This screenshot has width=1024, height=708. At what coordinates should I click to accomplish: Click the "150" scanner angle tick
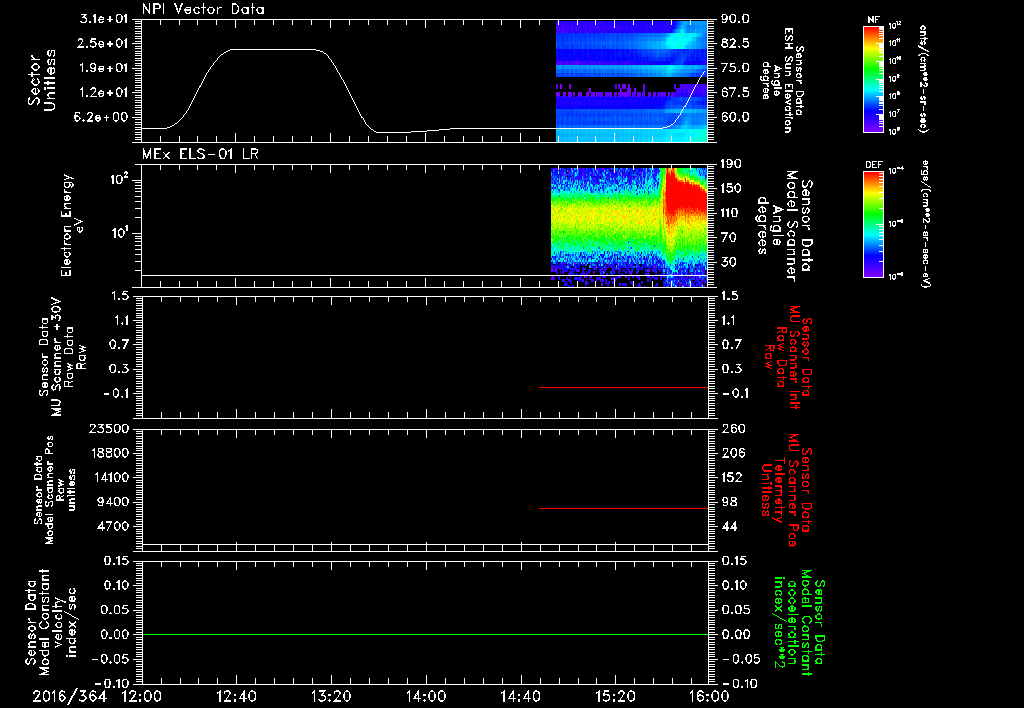point(731,188)
